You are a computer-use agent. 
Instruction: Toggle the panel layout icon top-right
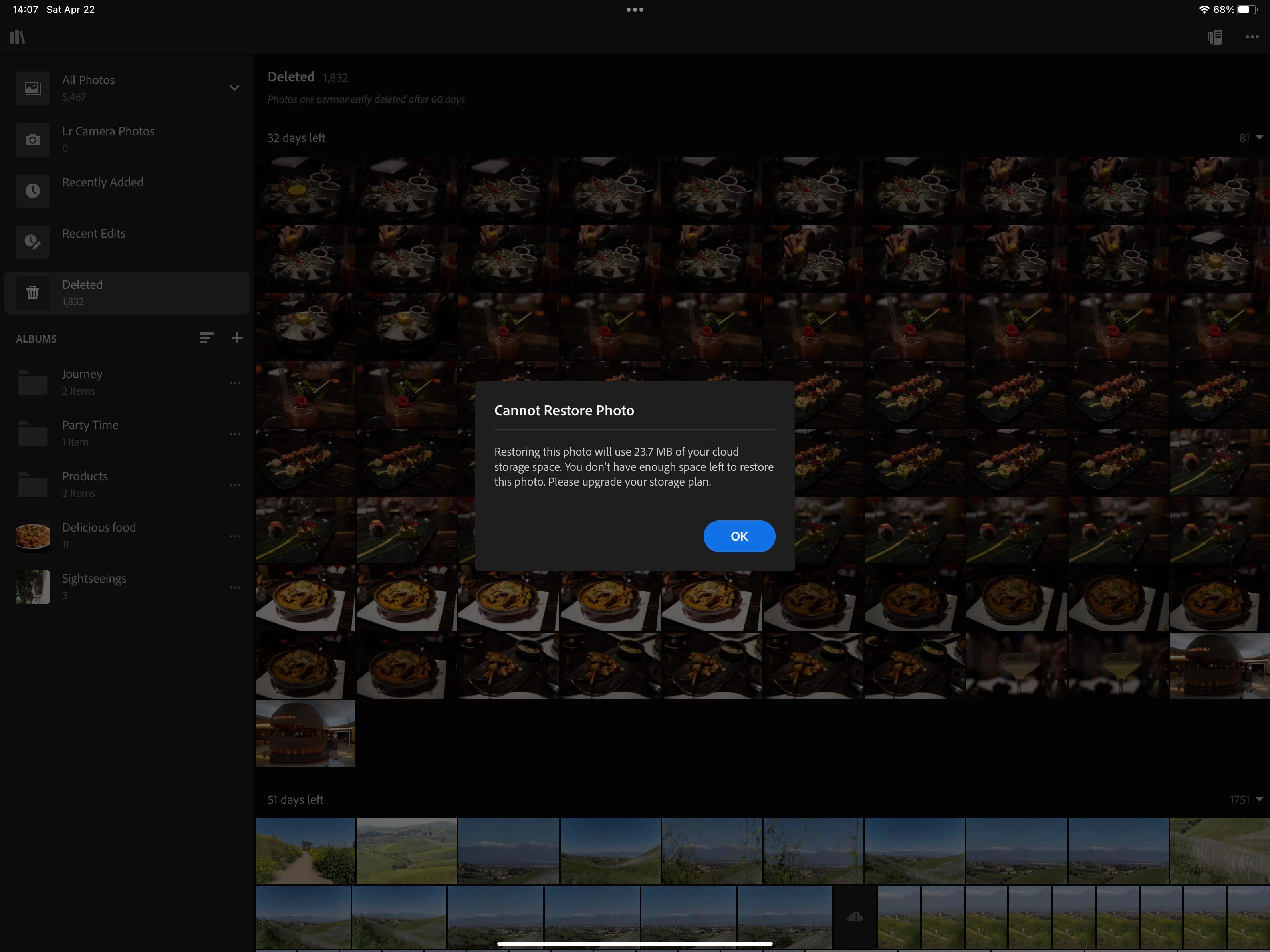[1214, 37]
